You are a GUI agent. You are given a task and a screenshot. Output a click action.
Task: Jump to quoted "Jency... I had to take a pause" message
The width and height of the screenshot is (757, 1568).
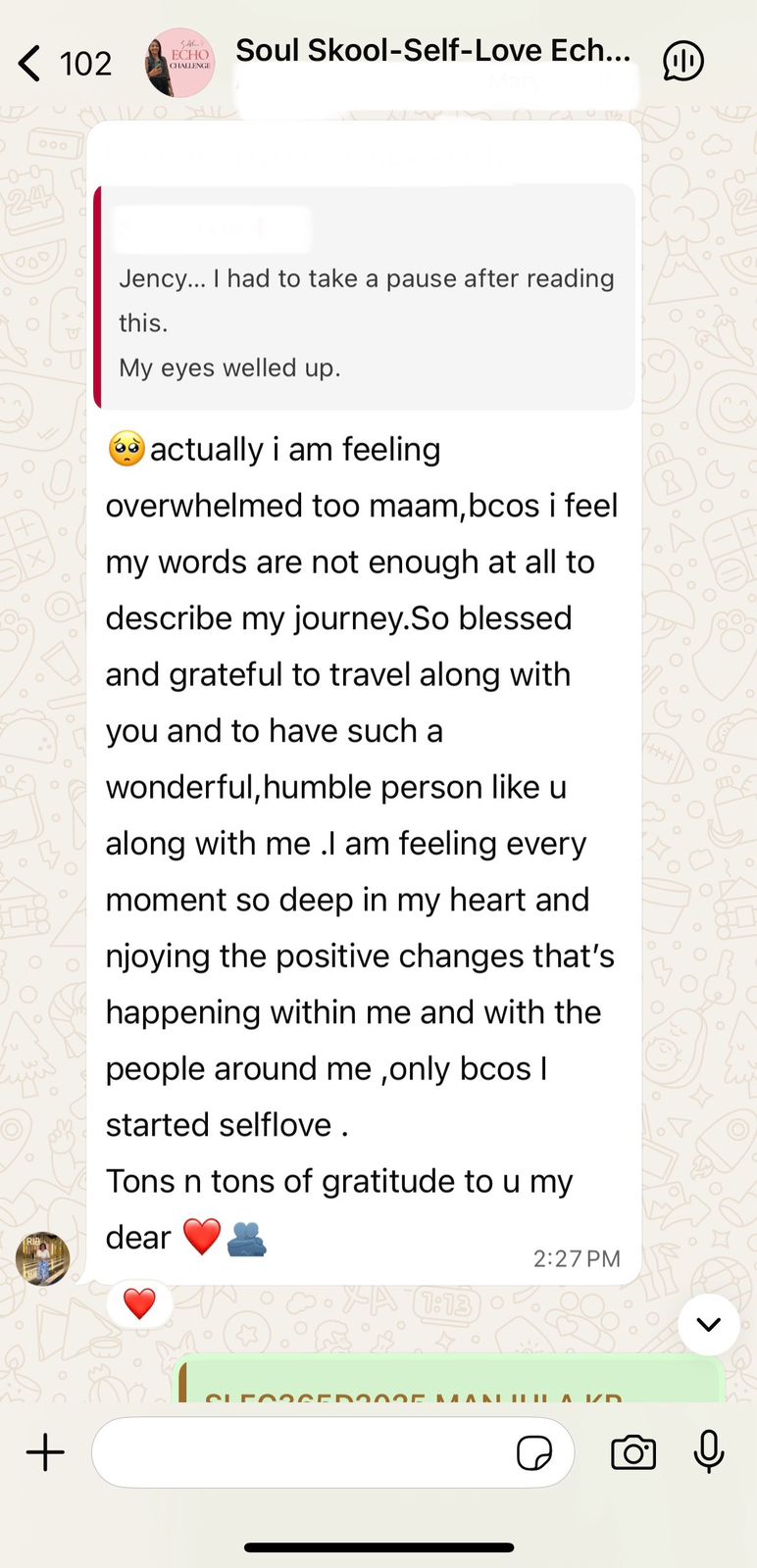365,297
